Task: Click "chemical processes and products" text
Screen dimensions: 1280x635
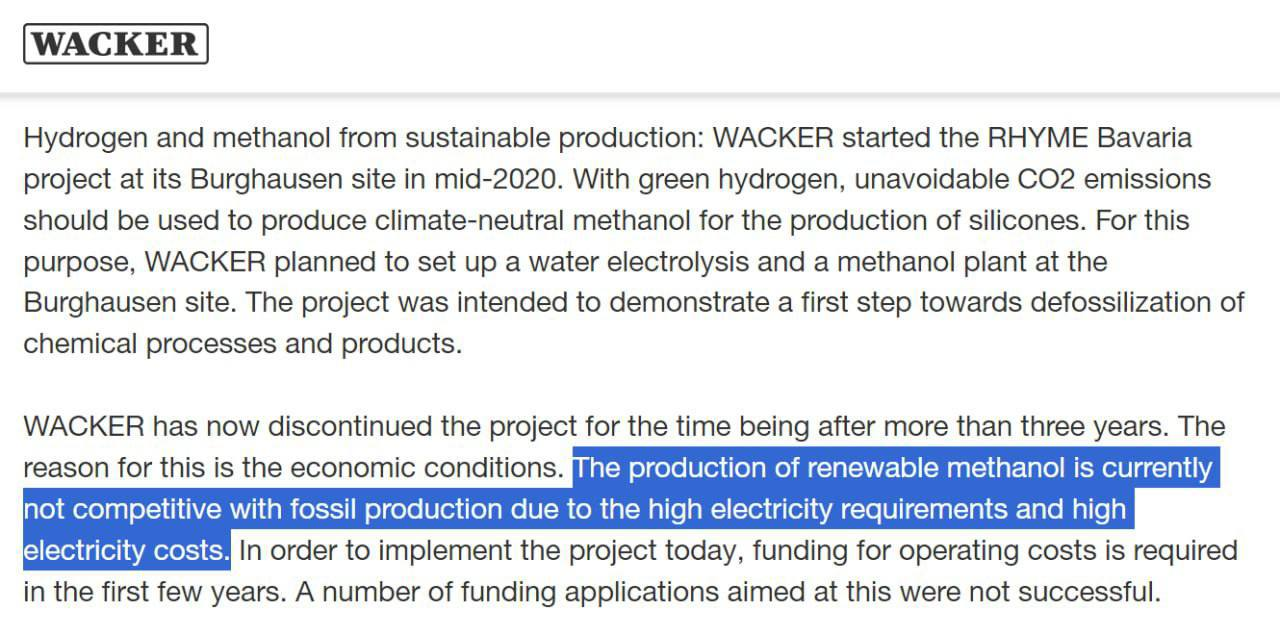Action: click(x=241, y=344)
